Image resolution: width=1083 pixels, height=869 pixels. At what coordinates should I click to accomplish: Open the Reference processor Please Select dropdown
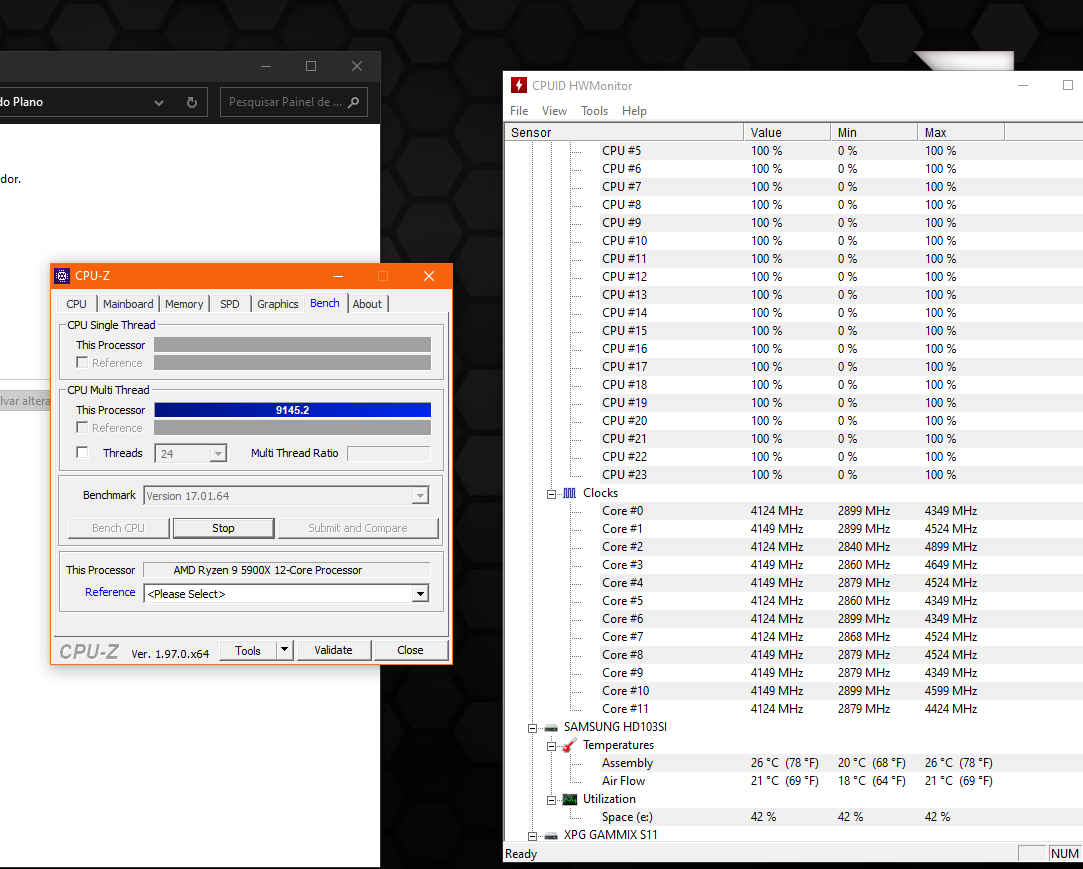[x=420, y=594]
